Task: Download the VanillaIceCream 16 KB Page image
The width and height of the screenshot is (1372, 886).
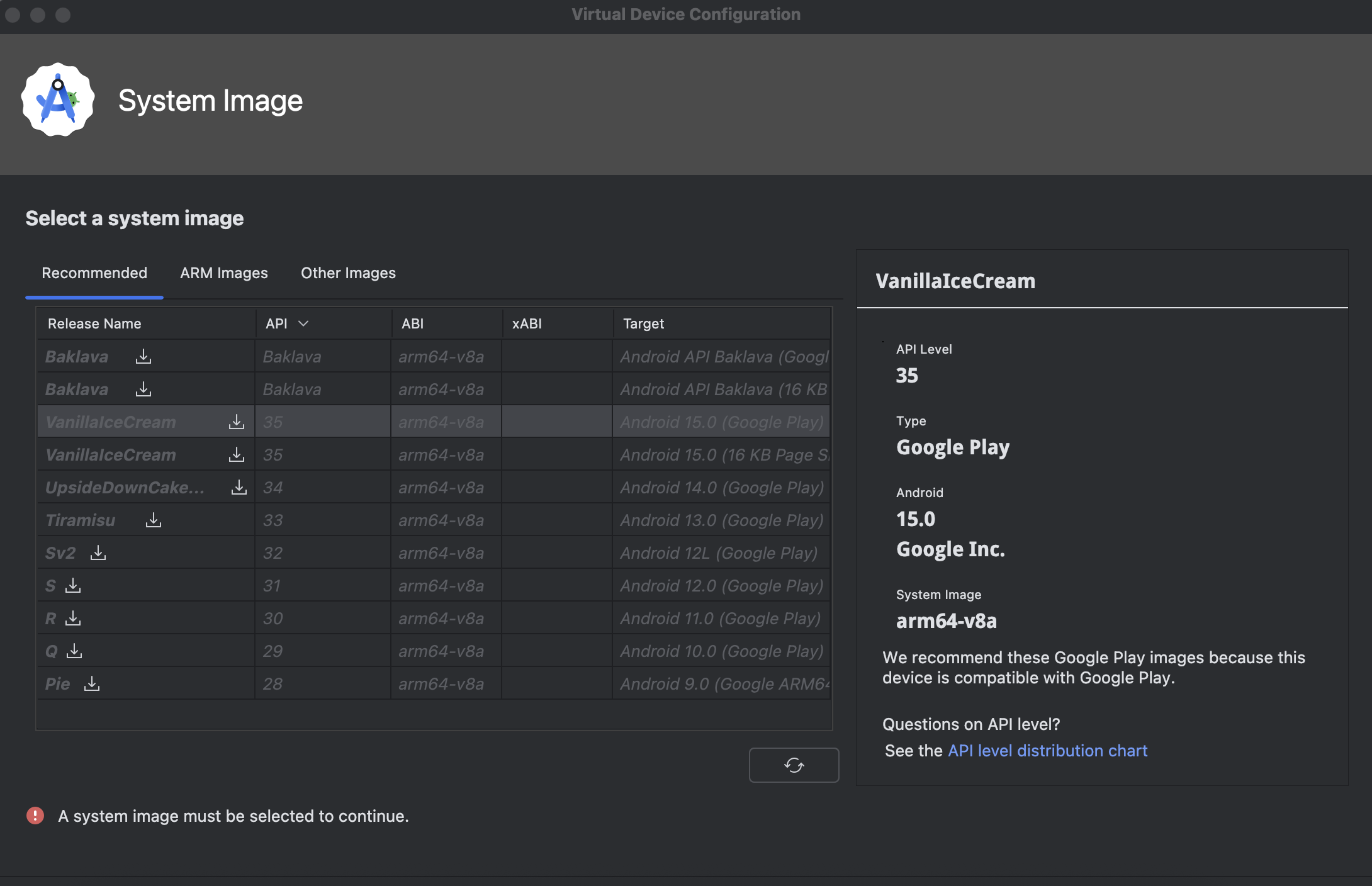Action: point(237,454)
